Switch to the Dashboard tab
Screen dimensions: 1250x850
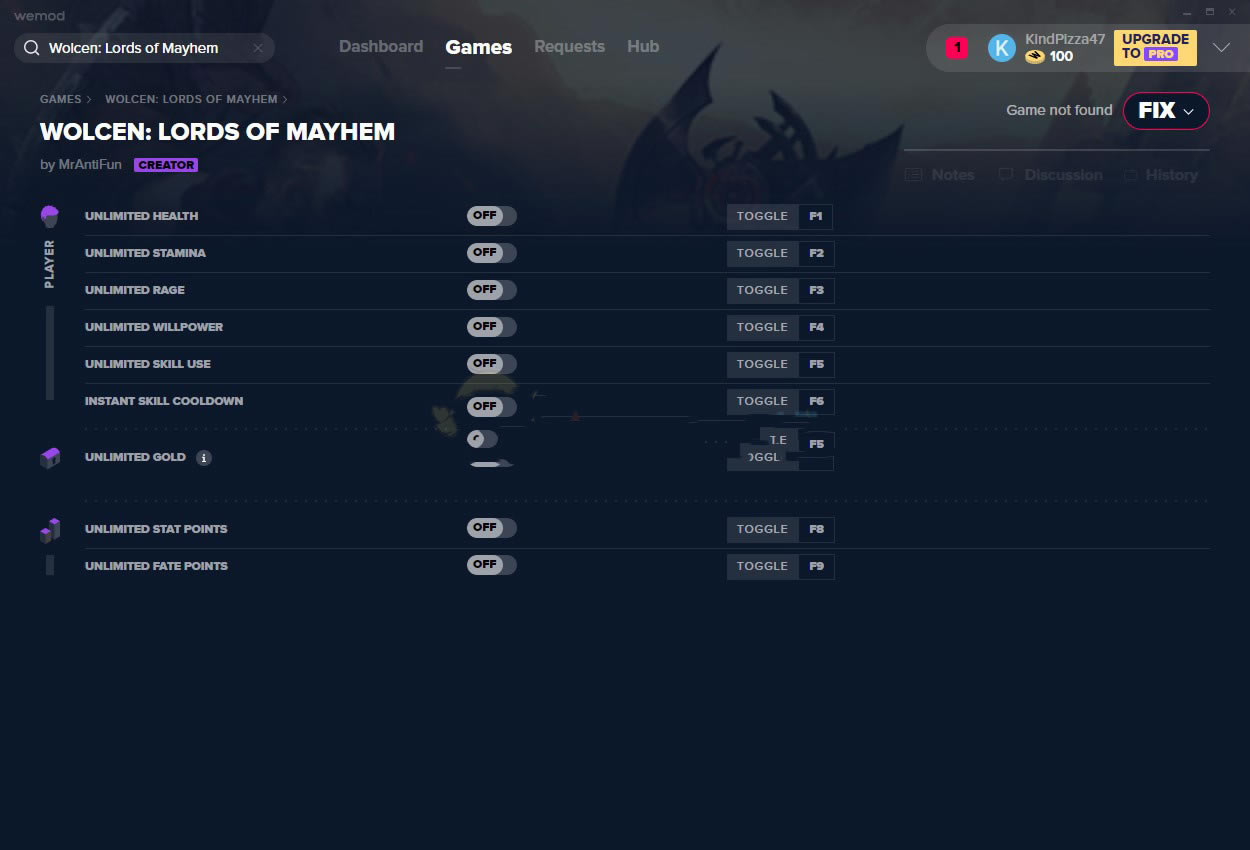coord(381,47)
